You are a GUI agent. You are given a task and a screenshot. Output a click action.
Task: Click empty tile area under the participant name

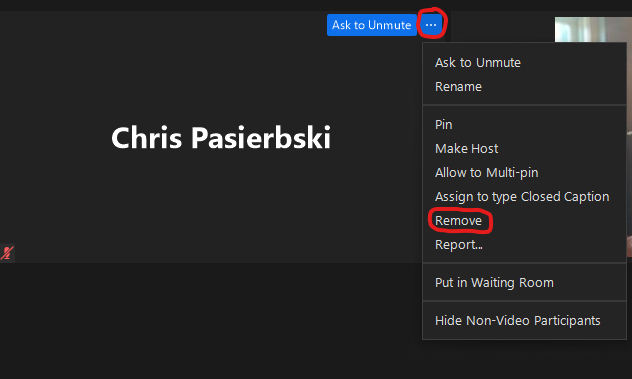(221, 202)
